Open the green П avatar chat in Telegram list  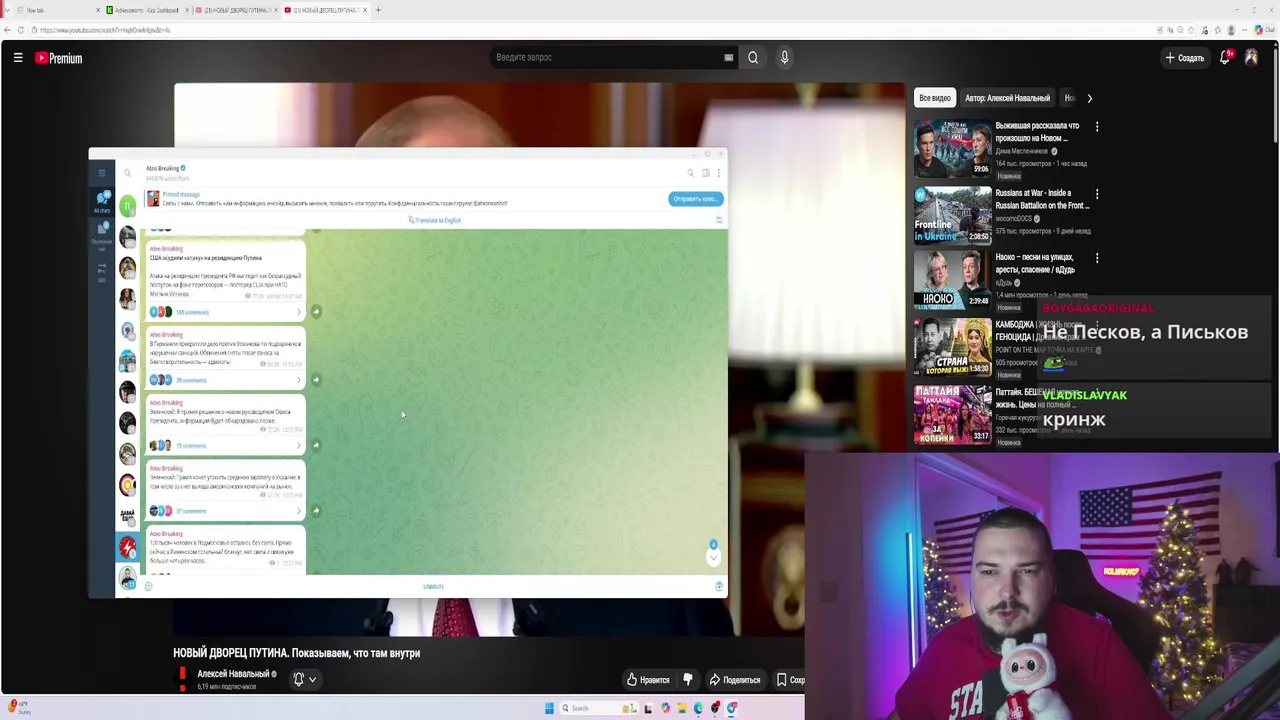coord(127,206)
